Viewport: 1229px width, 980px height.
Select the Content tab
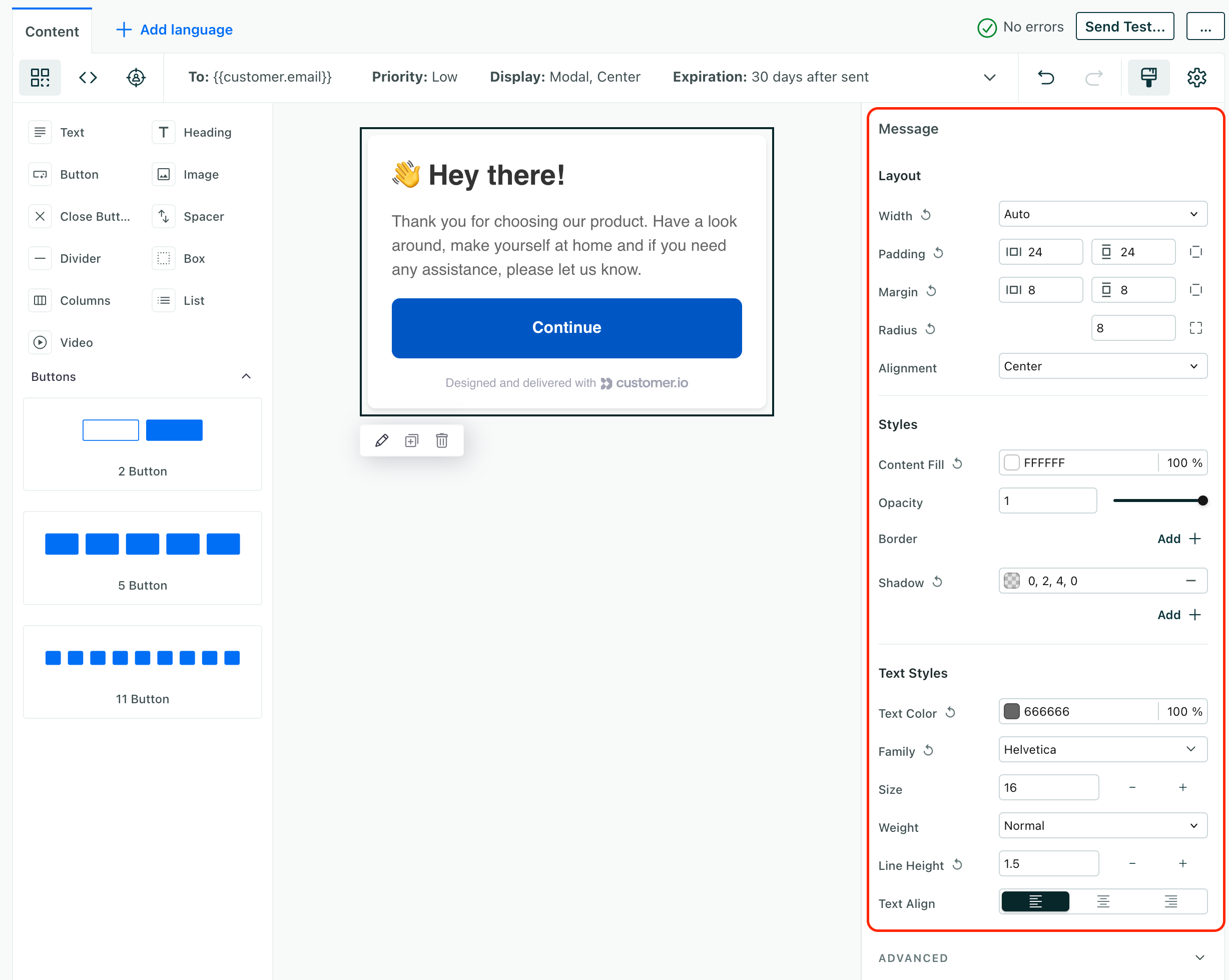52,32
